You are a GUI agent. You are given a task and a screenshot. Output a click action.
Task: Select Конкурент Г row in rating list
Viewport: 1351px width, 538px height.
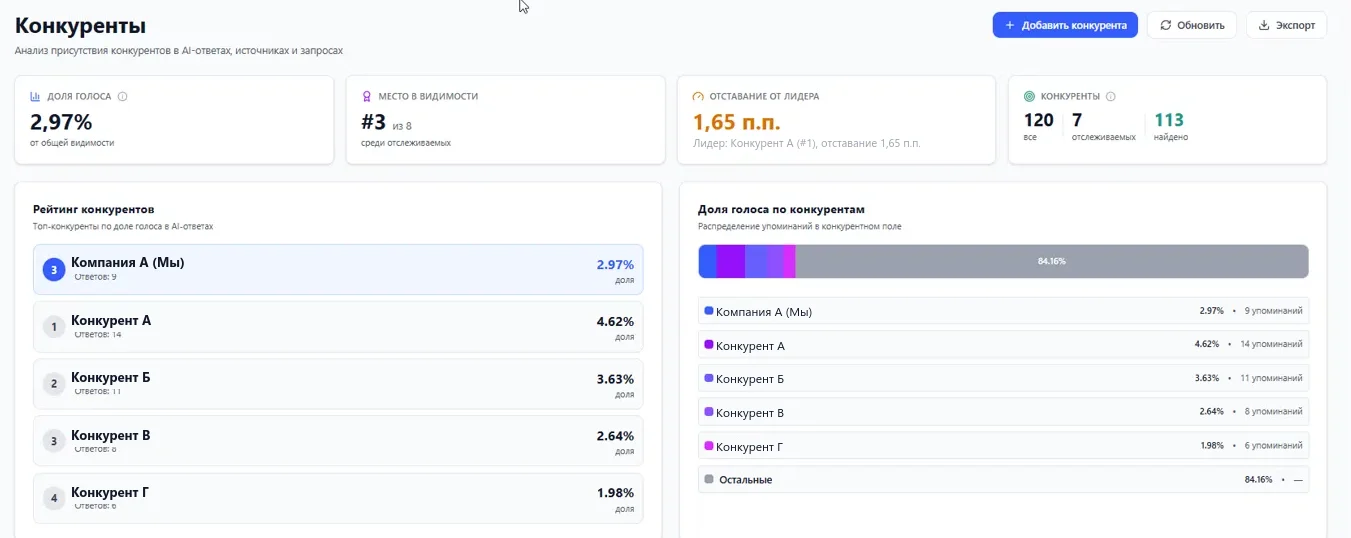coord(338,498)
